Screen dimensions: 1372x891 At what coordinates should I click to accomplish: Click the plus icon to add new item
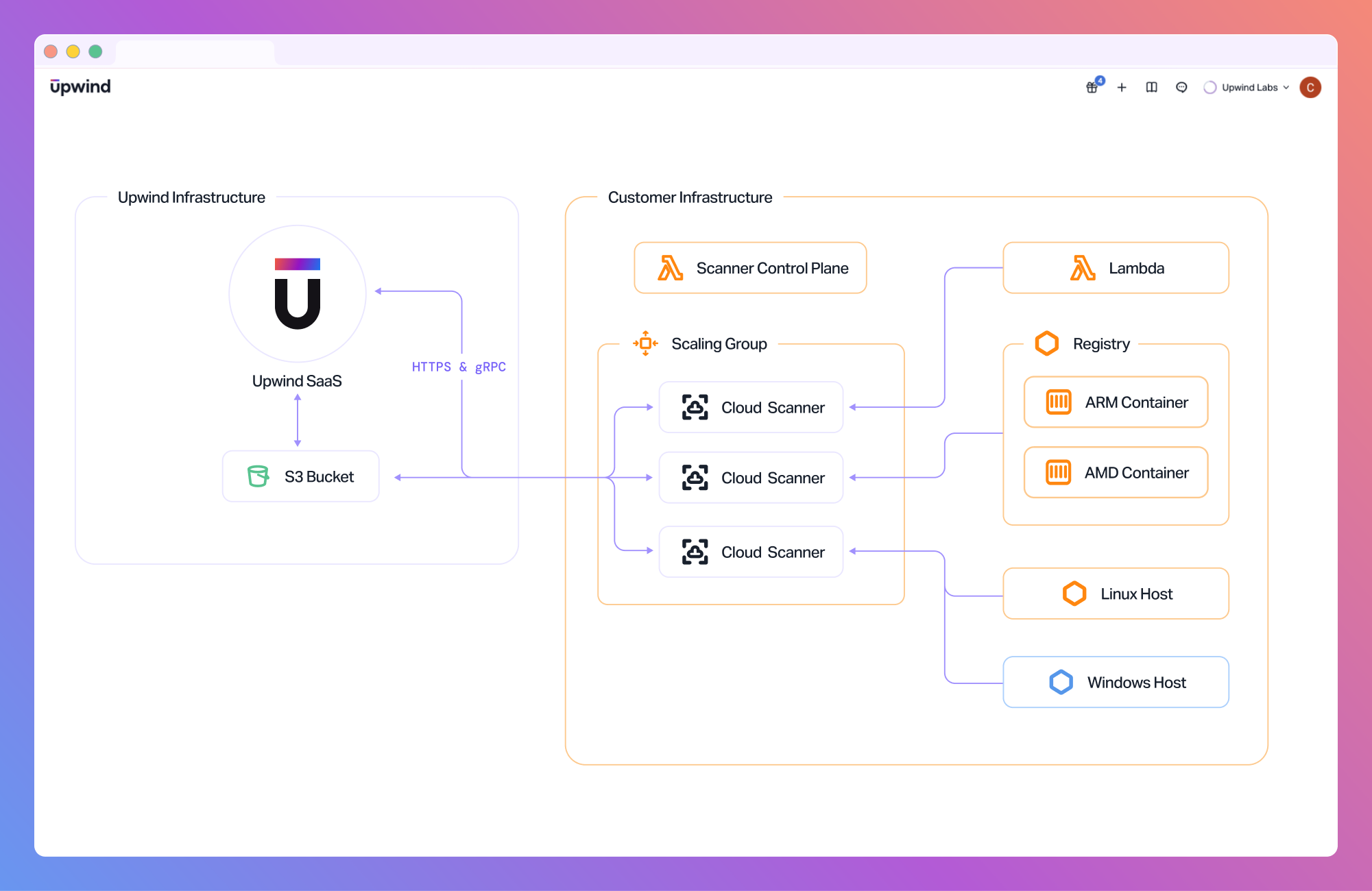click(1122, 87)
